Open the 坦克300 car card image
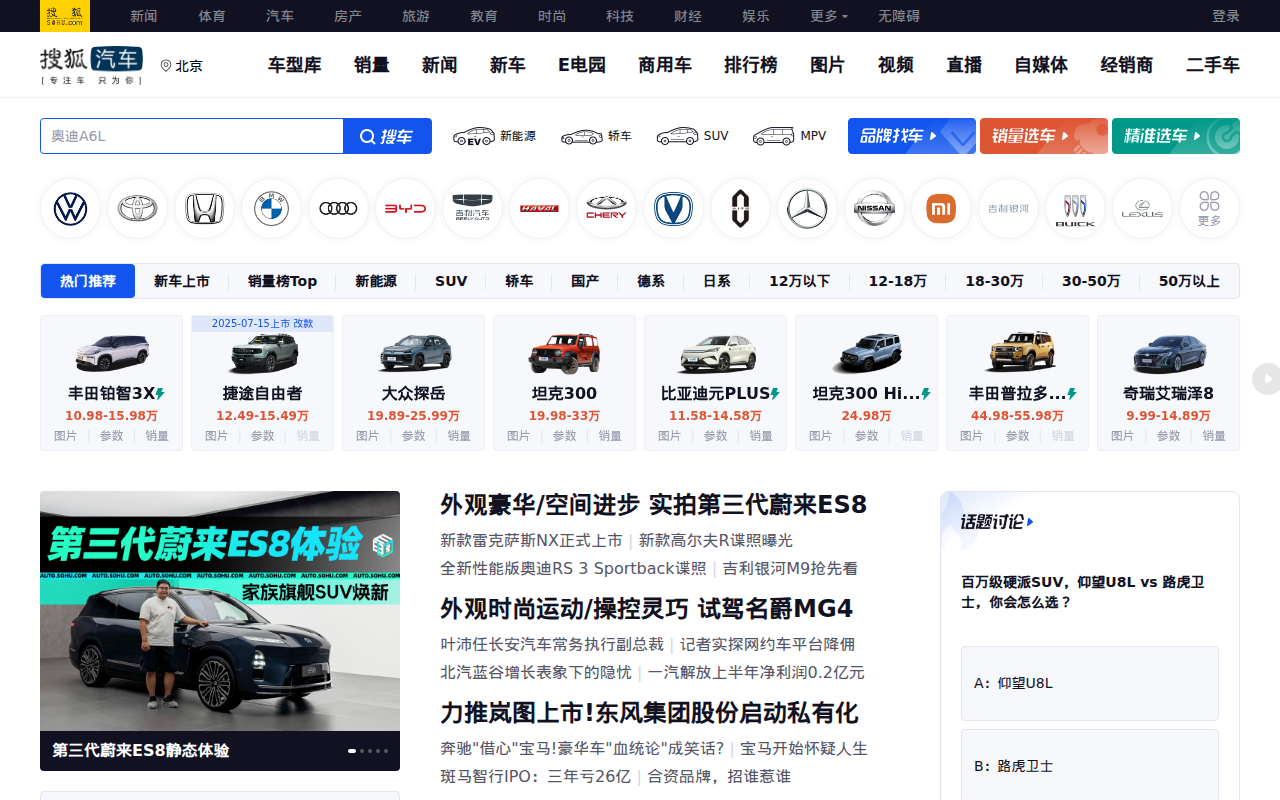Screen dimensions: 1280x800 point(564,354)
